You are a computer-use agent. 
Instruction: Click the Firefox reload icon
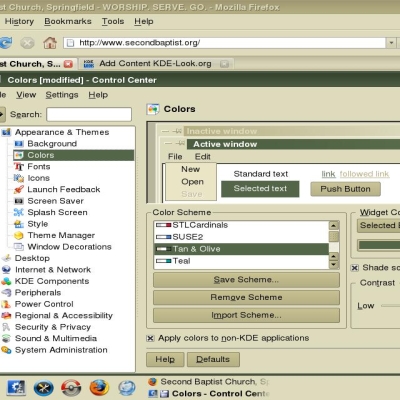pyautogui.click(x=5, y=43)
